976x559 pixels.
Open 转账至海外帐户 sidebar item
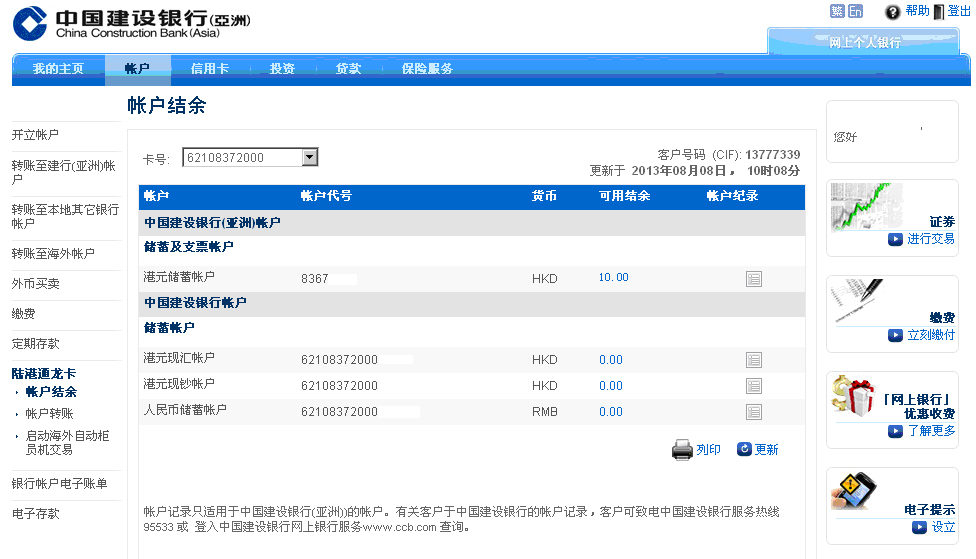53,253
